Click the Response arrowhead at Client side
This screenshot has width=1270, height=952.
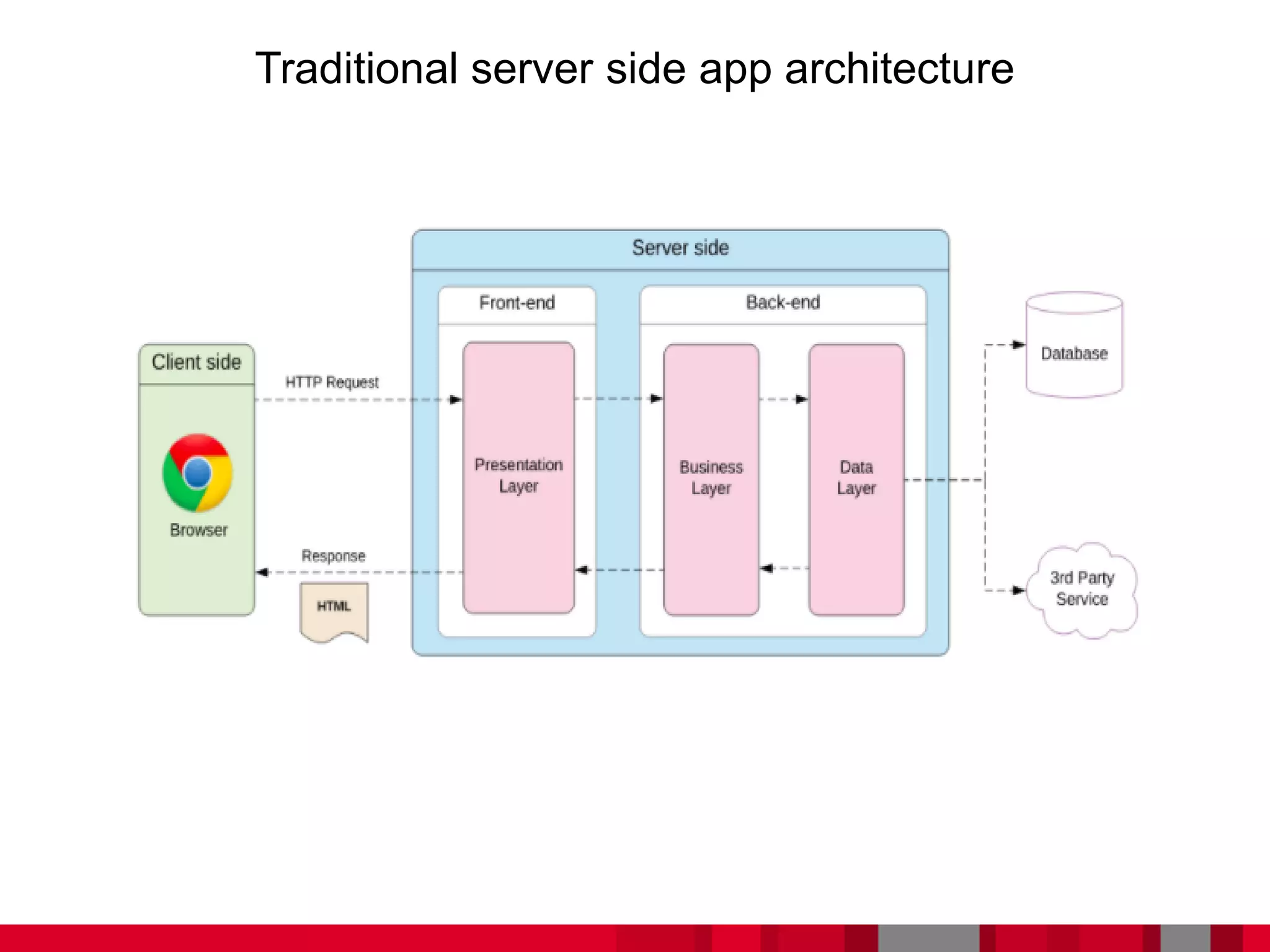click(x=262, y=572)
